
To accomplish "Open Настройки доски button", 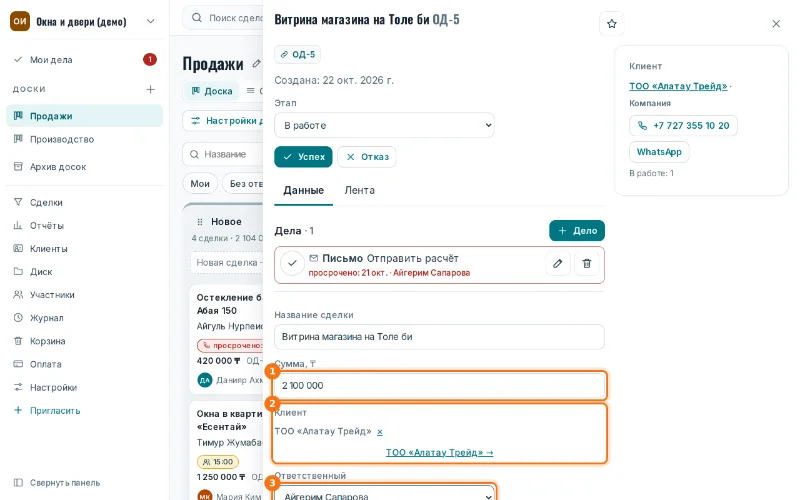I will (x=223, y=121).
